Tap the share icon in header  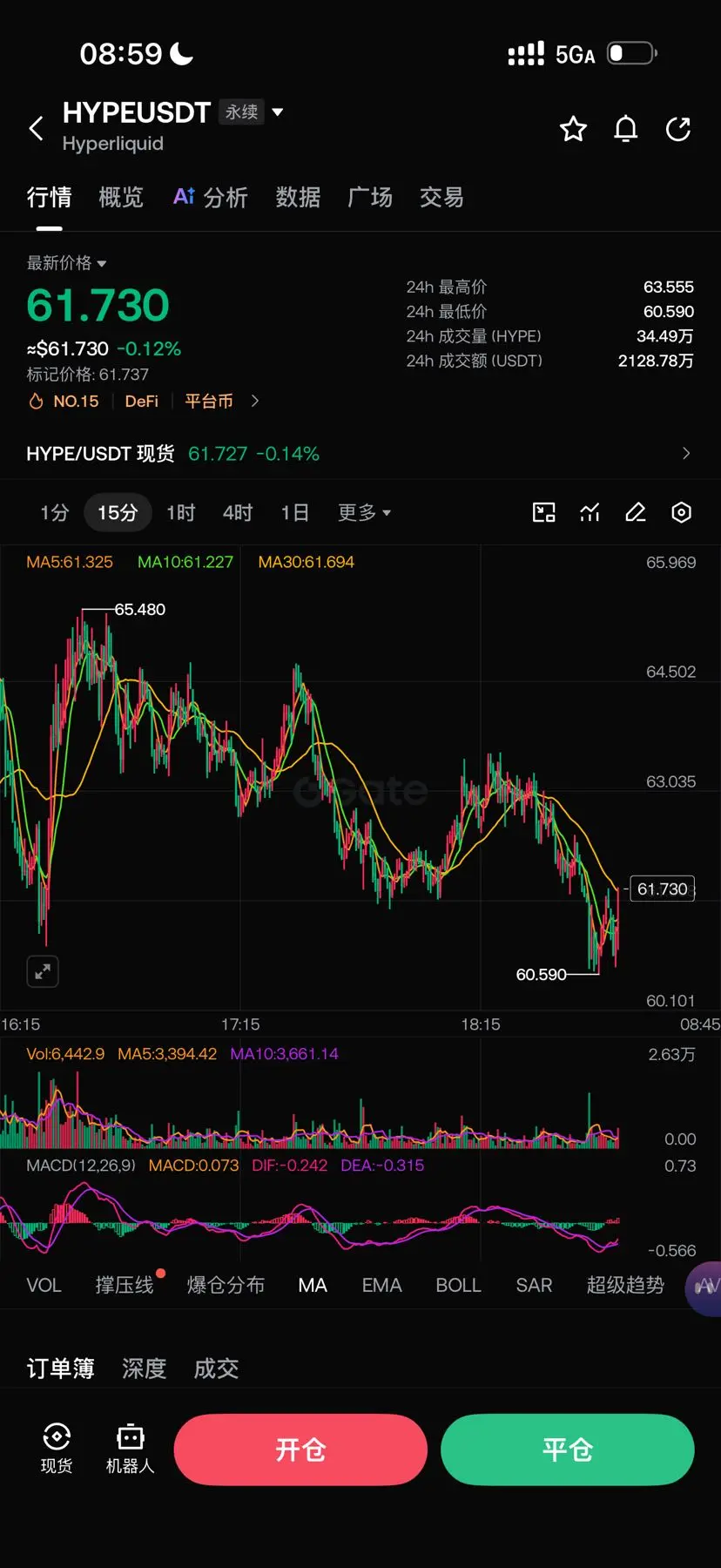[677, 129]
